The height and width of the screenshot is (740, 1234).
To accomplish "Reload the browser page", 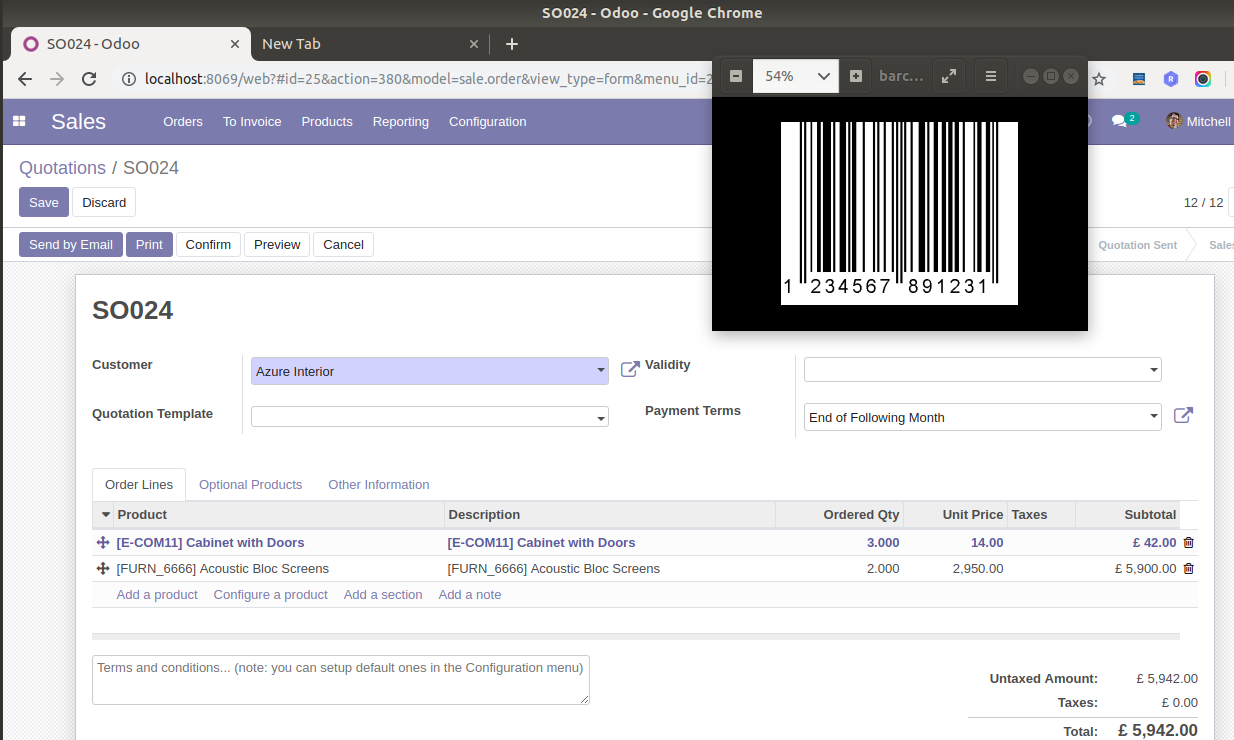I will (89, 79).
